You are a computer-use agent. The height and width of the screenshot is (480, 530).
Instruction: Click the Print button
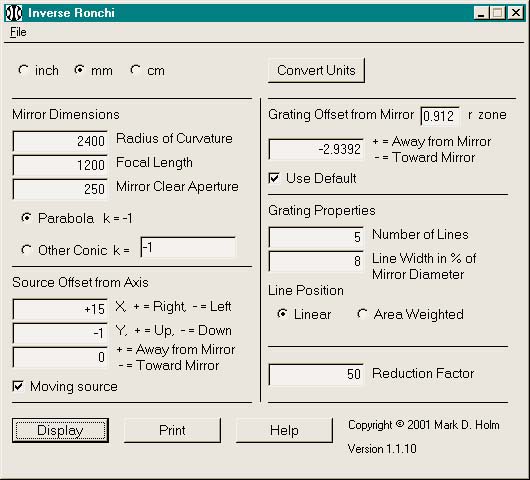point(172,430)
